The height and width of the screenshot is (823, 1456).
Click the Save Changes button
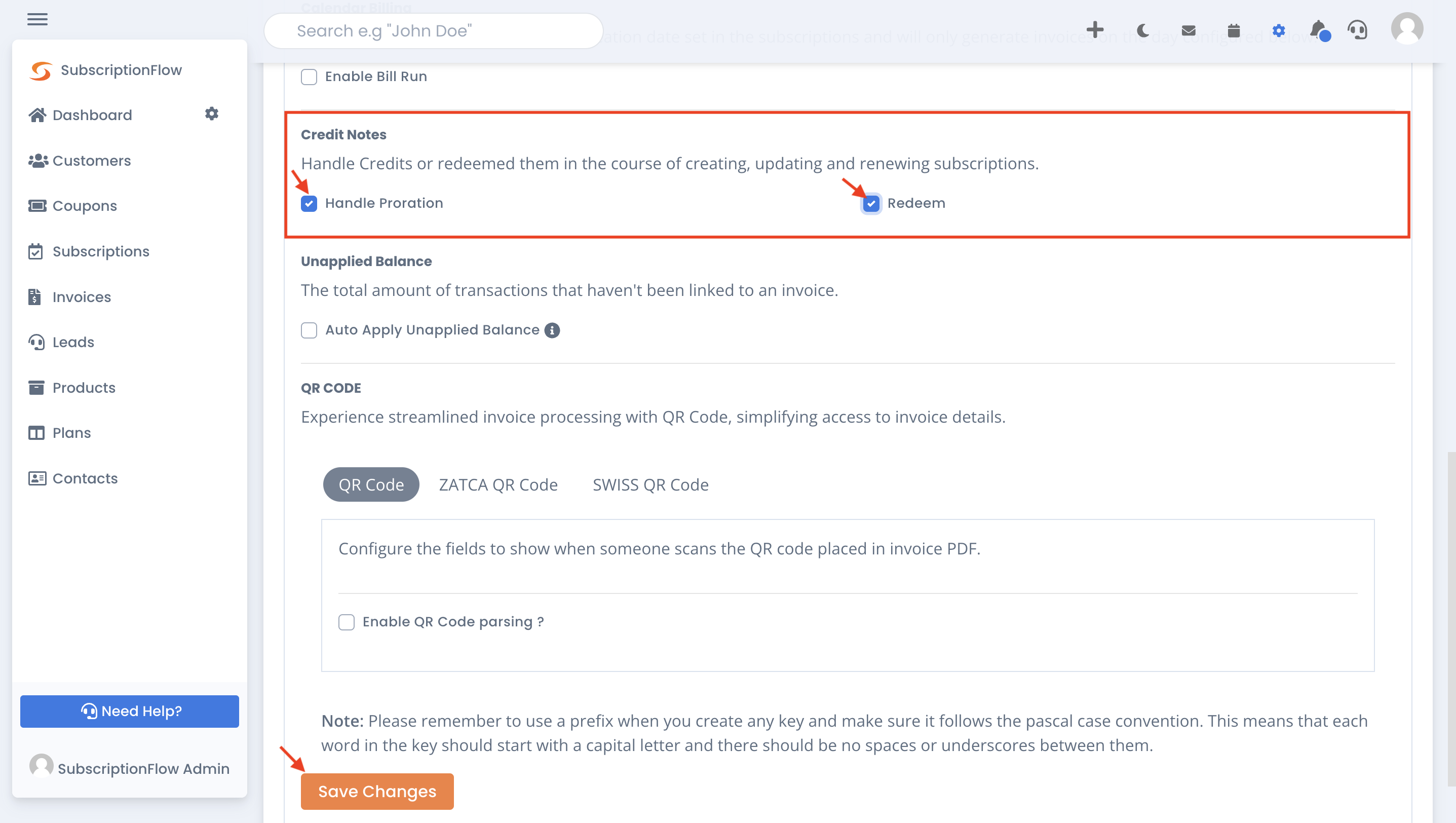click(377, 792)
